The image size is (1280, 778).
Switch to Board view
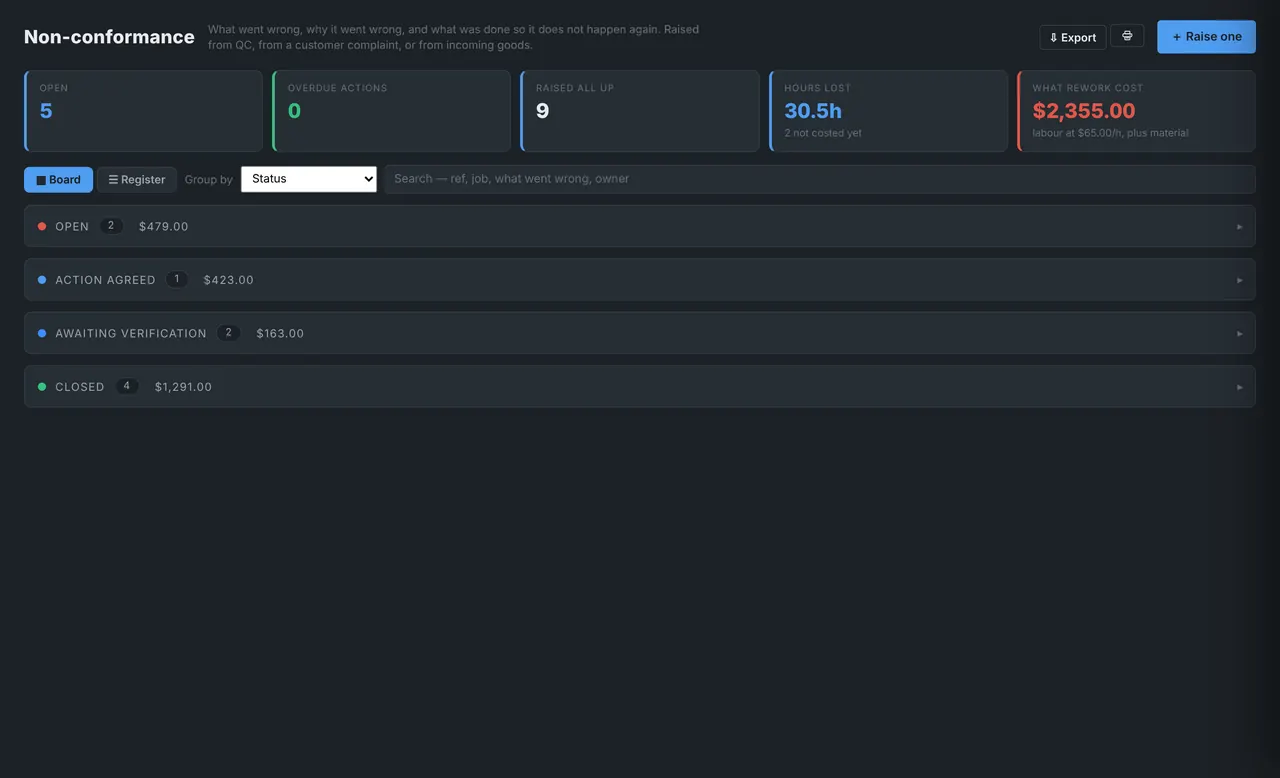[58, 180]
